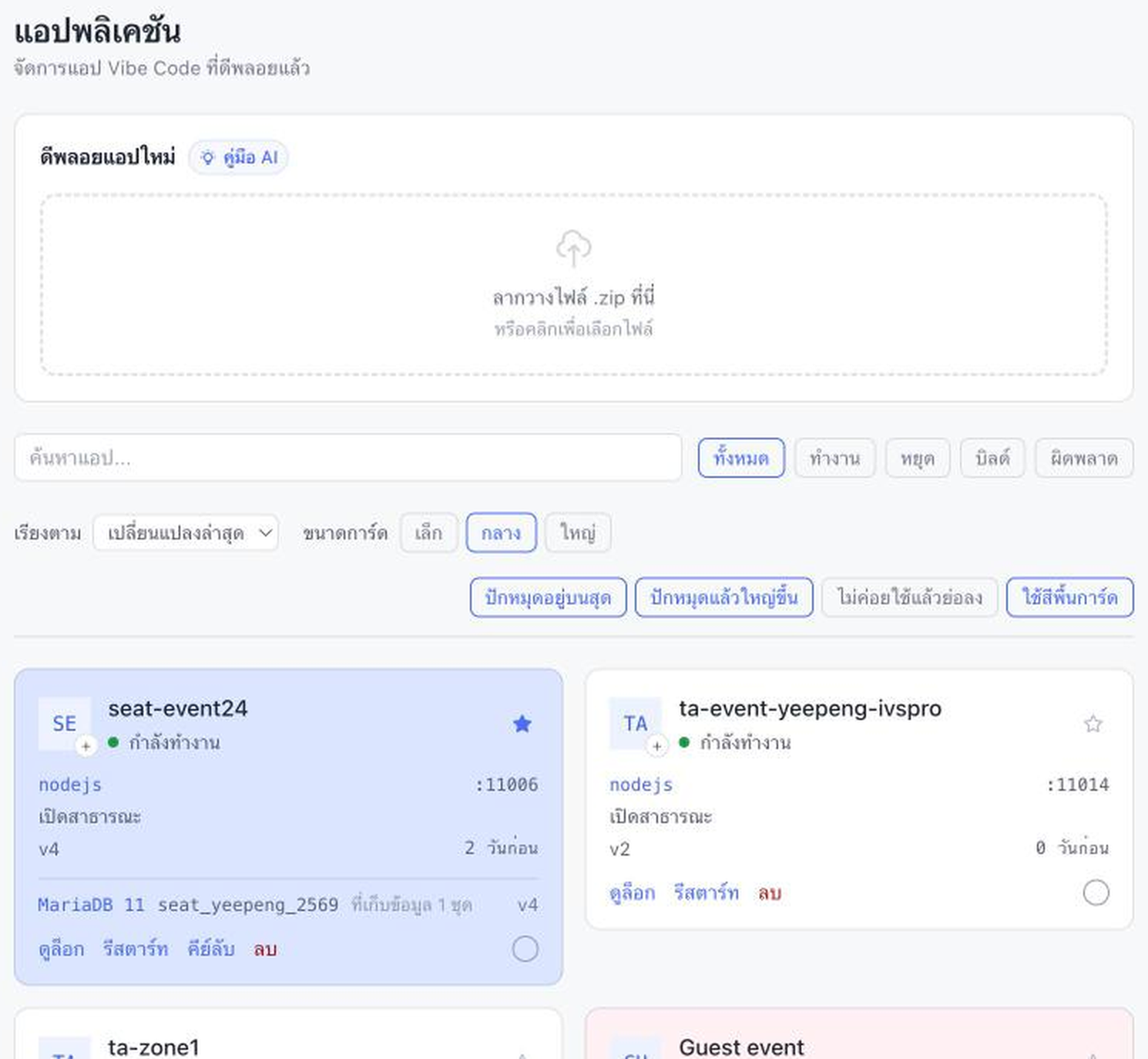The width and height of the screenshot is (1148, 1059).
Task: Click the seat-event24 app title
Action: [178, 708]
